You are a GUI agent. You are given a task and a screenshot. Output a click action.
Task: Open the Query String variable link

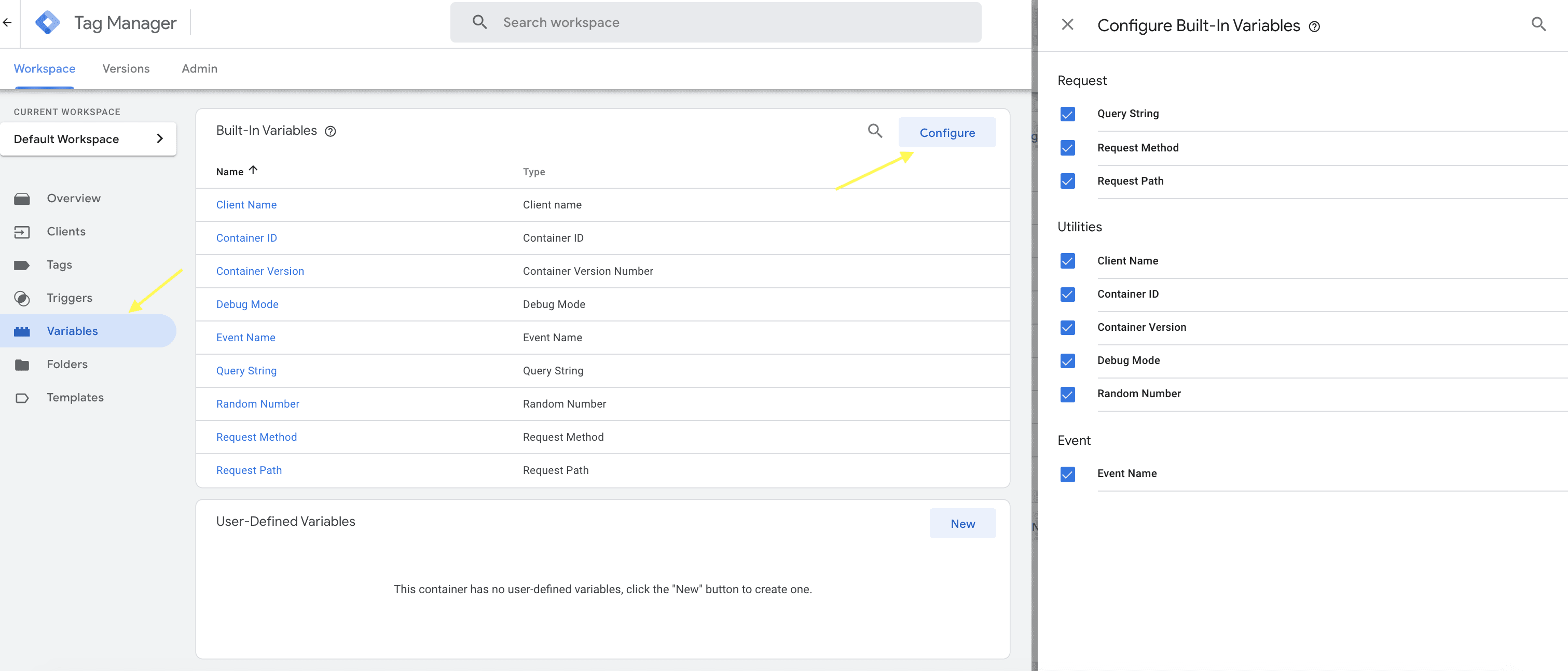coord(246,370)
